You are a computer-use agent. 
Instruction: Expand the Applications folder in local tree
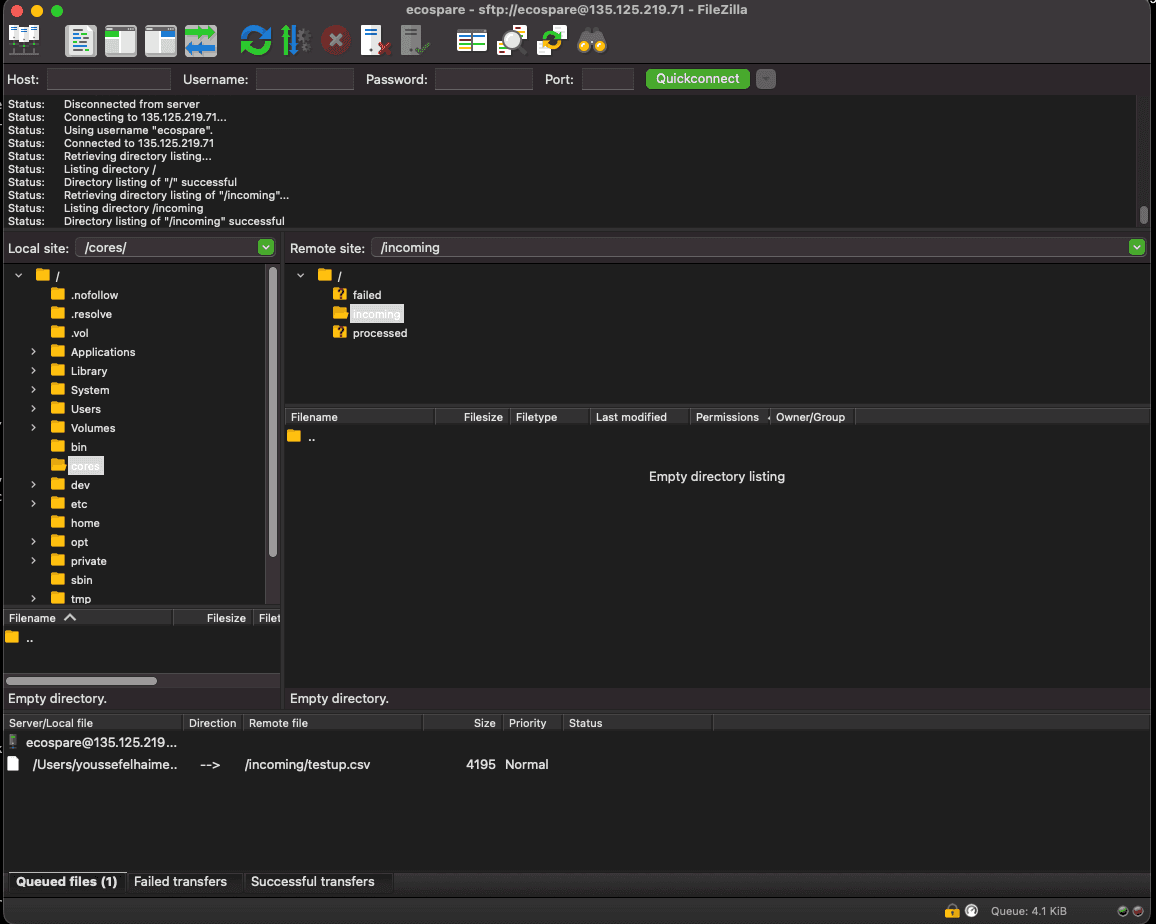[33, 352]
